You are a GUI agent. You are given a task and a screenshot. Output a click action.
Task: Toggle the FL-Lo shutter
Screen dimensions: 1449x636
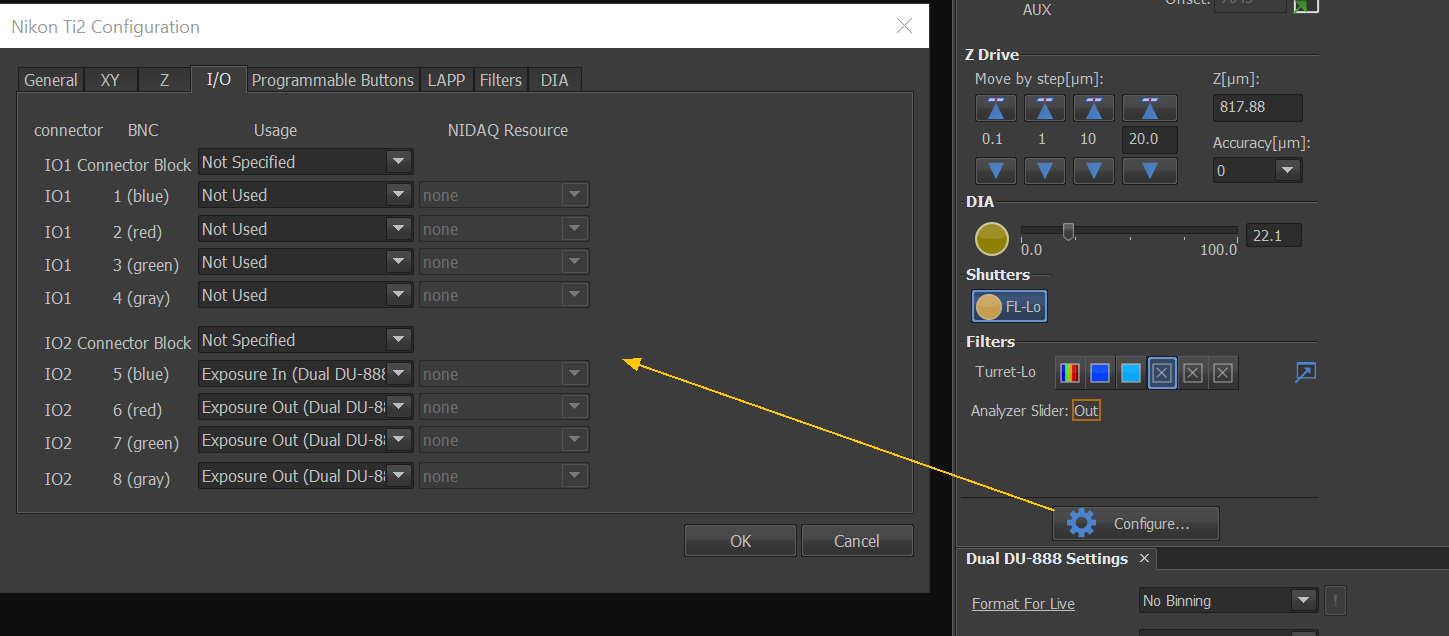click(1010, 307)
